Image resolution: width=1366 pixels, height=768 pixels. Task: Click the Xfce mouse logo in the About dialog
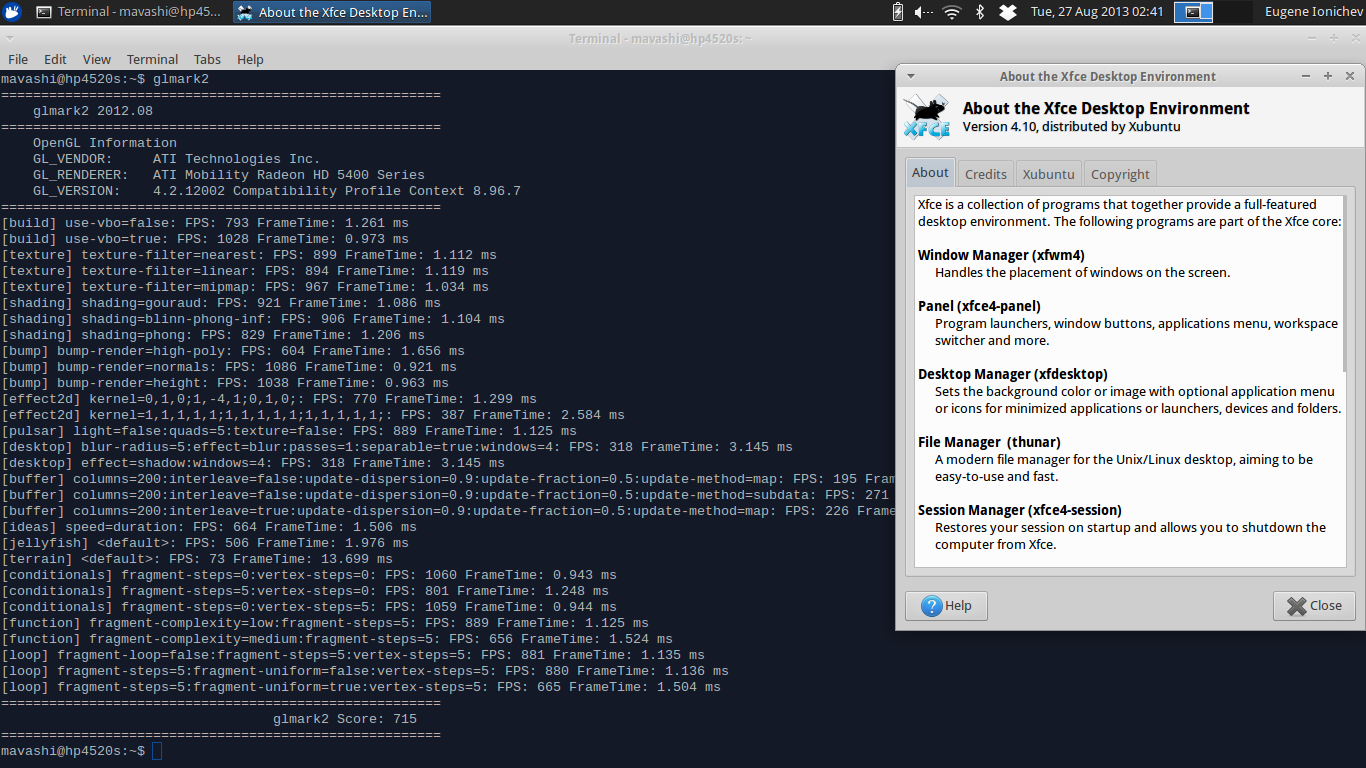coord(926,118)
